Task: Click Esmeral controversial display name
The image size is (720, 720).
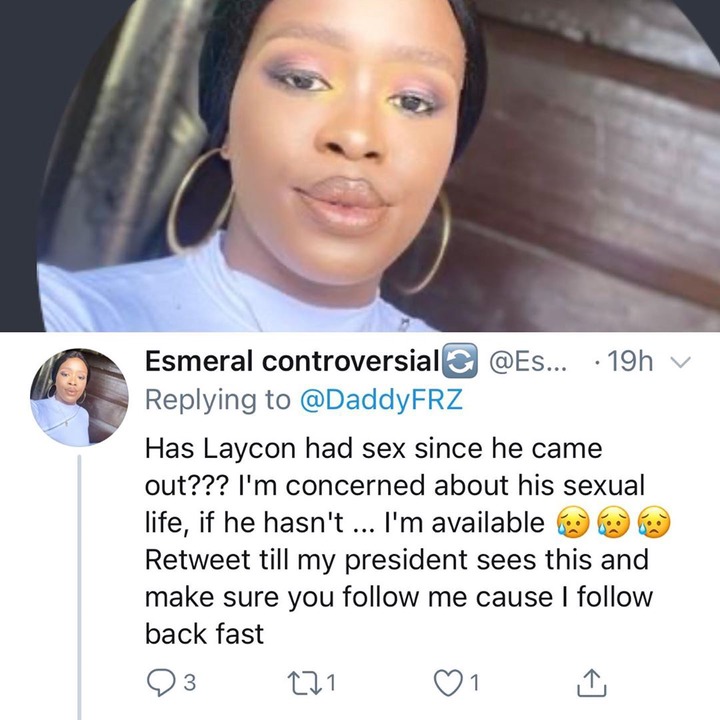Action: point(292,361)
